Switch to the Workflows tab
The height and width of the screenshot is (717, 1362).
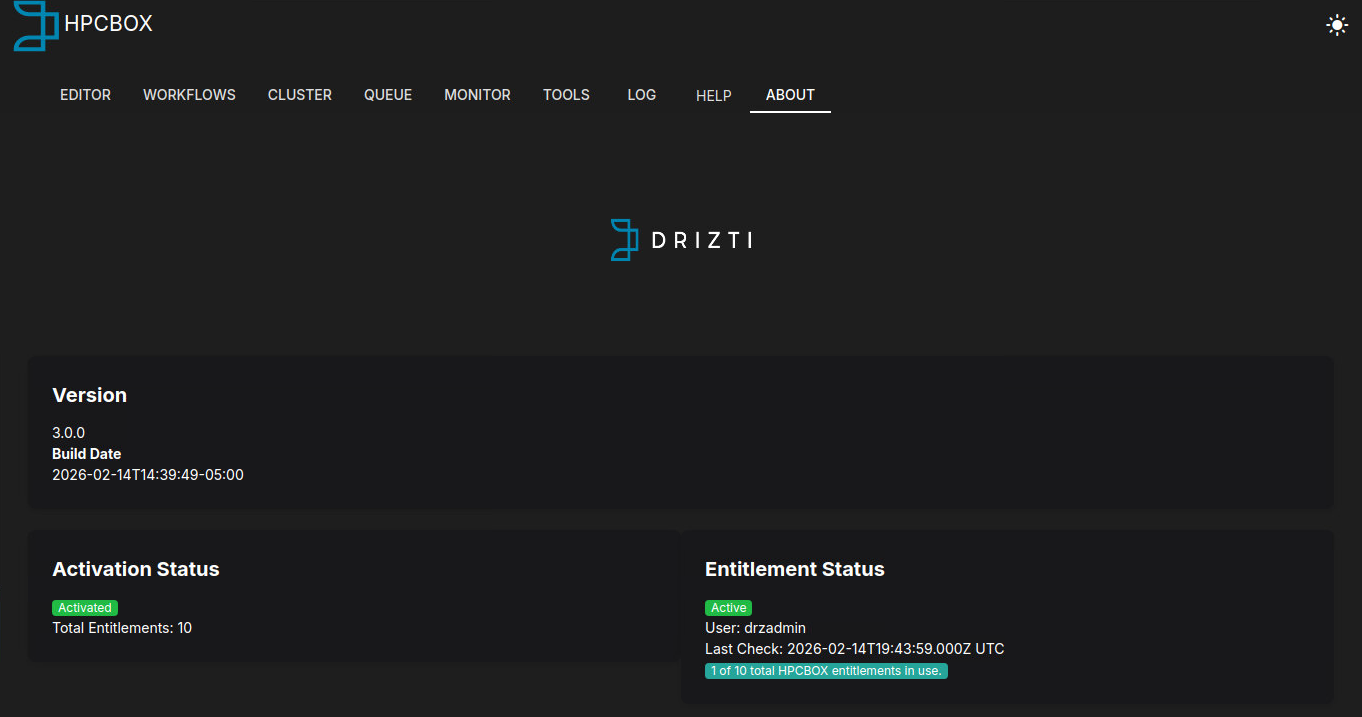point(190,95)
